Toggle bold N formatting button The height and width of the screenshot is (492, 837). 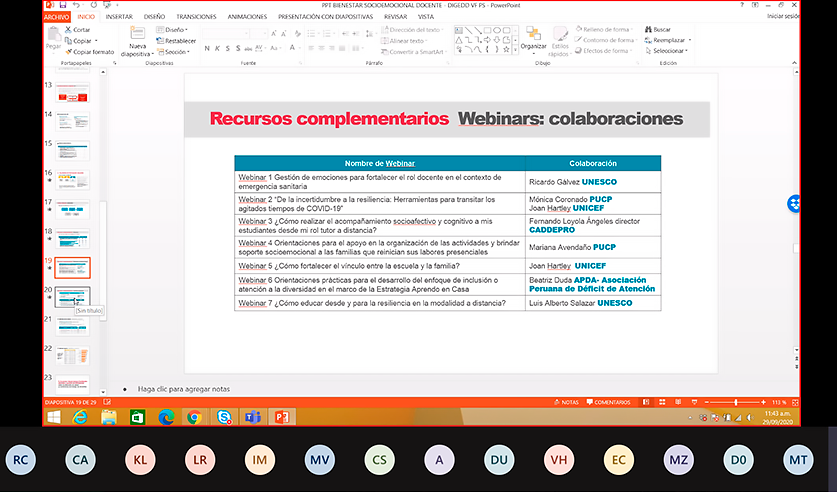pyautogui.click(x=207, y=49)
